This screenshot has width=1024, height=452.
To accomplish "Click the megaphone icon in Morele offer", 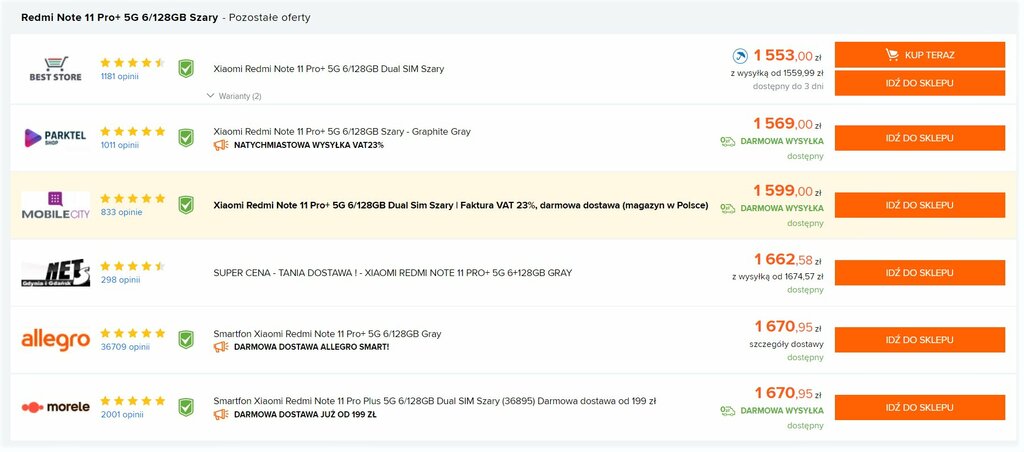I will coord(221,414).
